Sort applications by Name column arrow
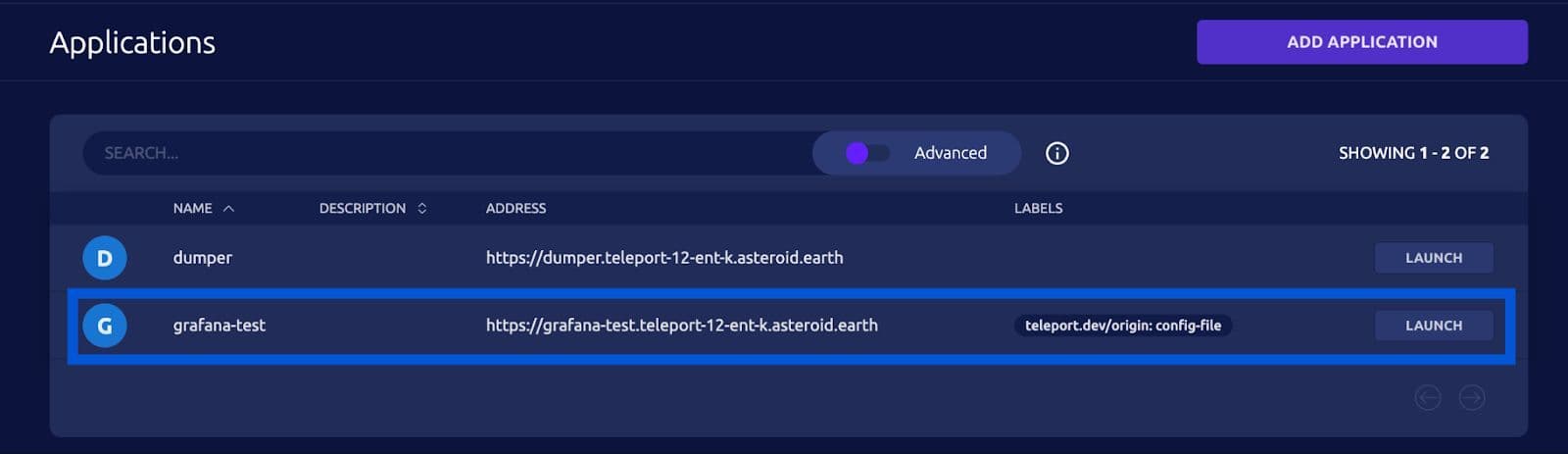 click(x=228, y=209)
